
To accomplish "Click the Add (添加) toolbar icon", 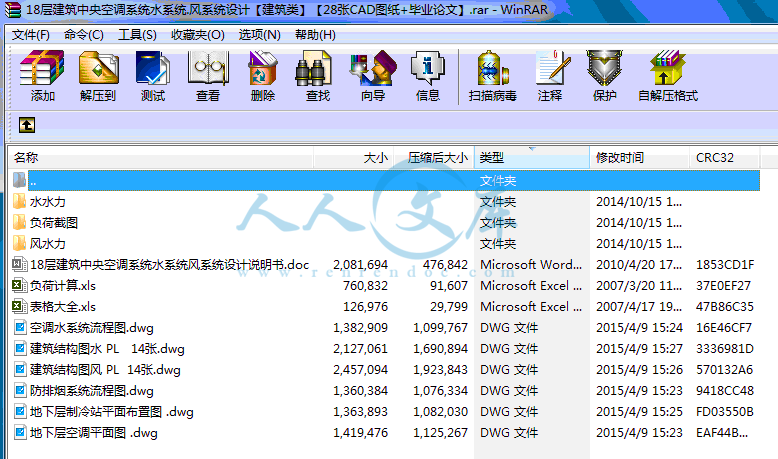I will coord(42,68).
